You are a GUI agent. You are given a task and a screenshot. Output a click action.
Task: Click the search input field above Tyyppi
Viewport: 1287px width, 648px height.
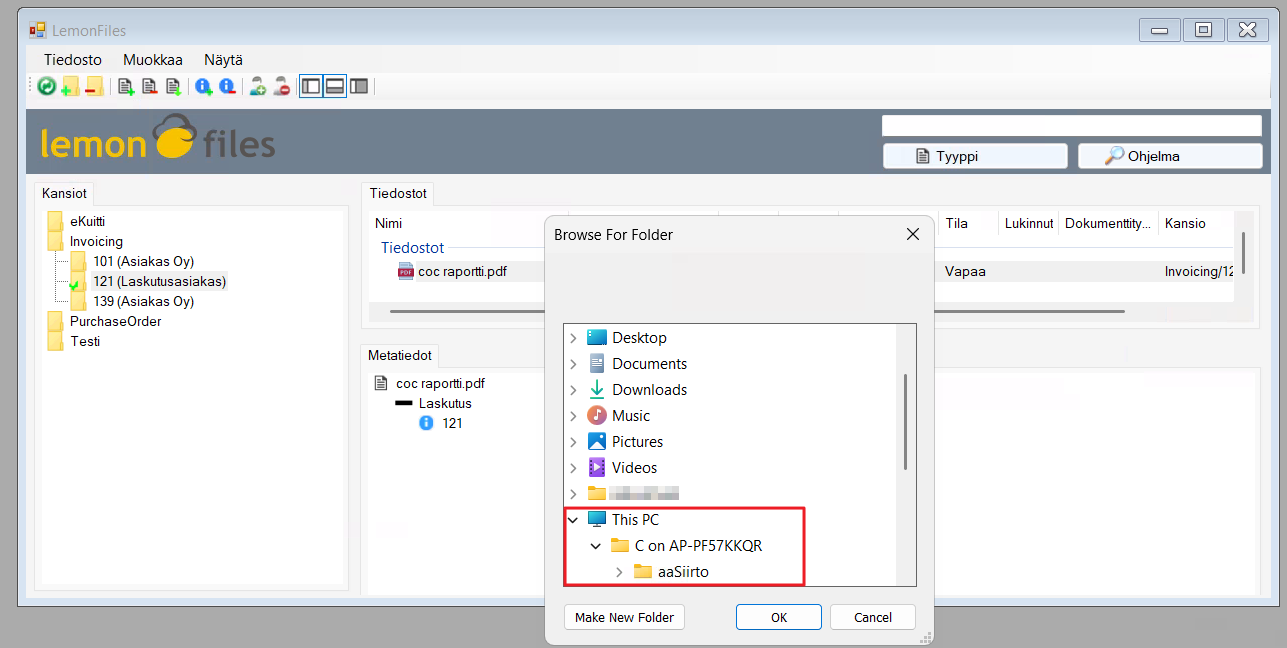tap(1071, 126)
